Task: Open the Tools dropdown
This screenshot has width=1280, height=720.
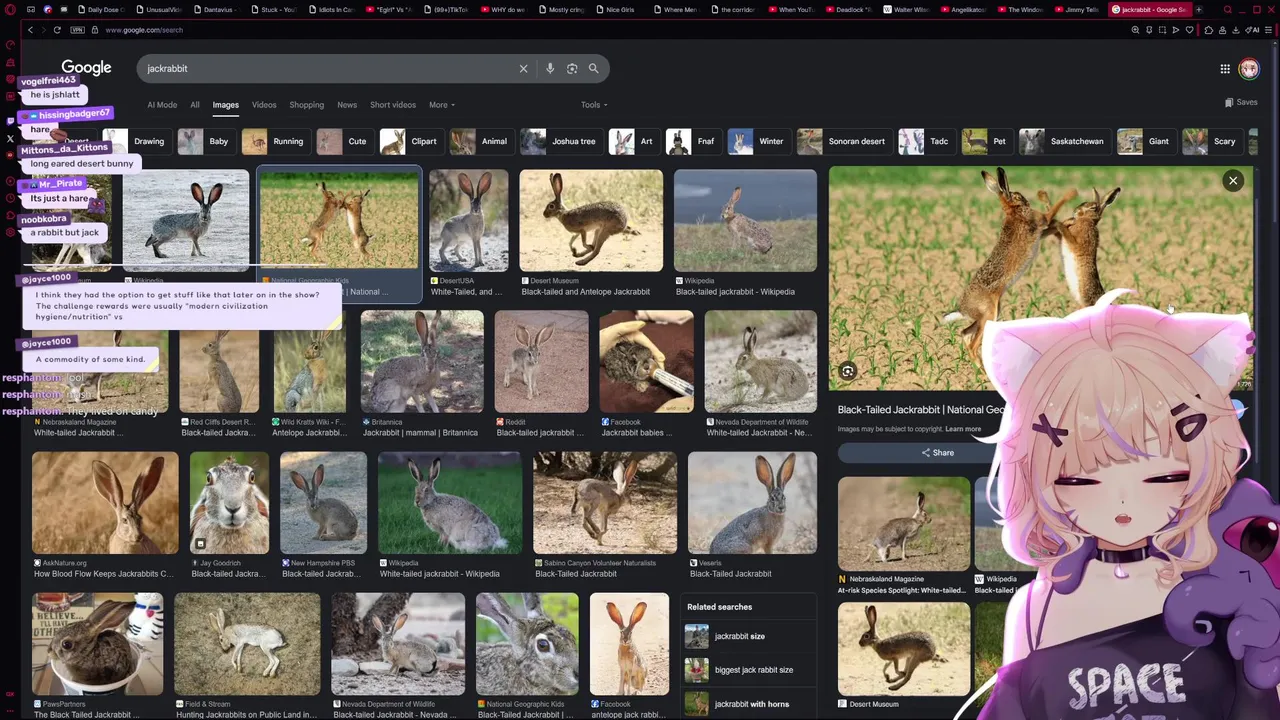Action: coord(594,105)
